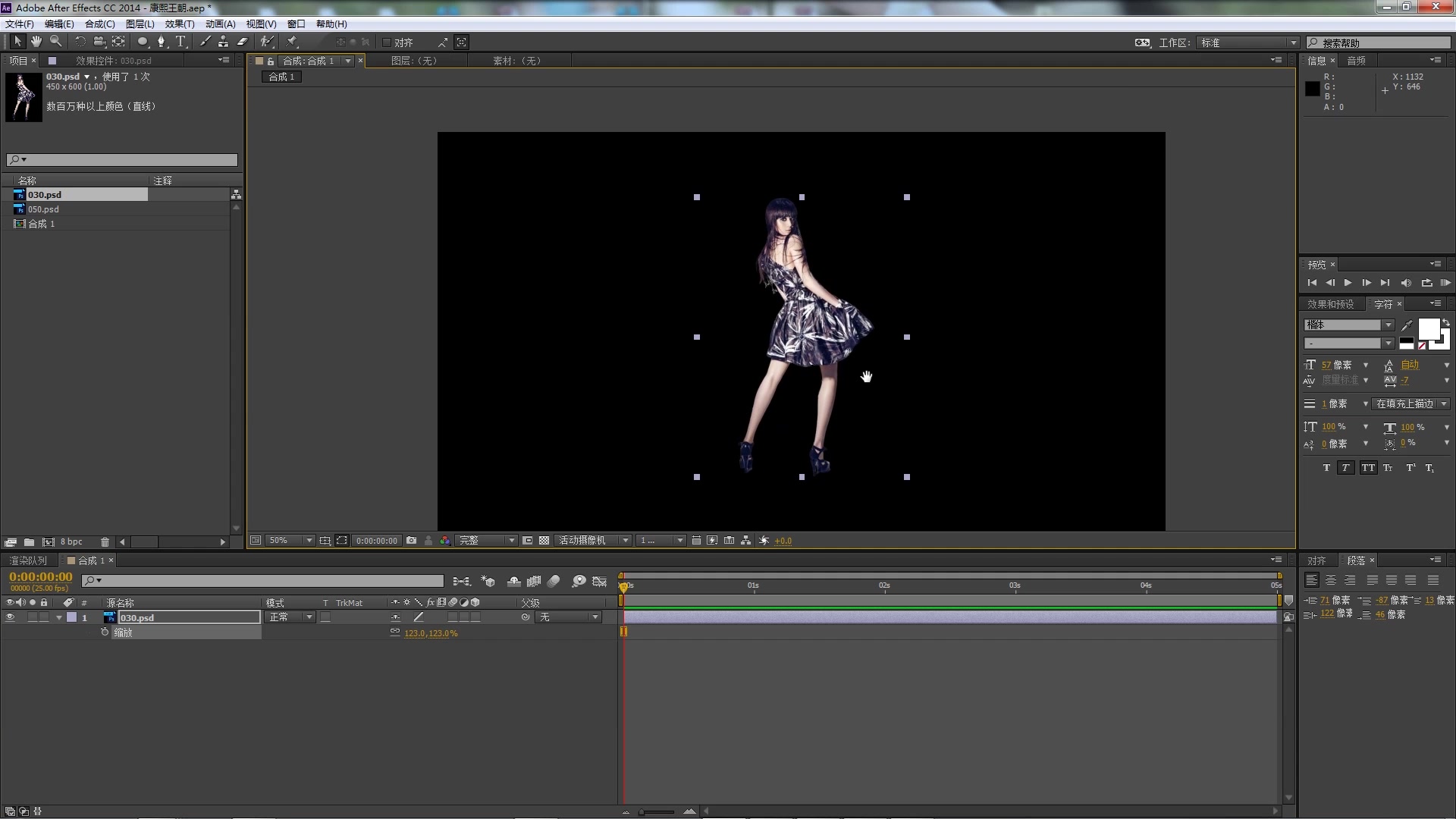Viewport: 1456px width, 819px height.
Task: Select the Puppet Pin tool
Action: tap(293, 42)
